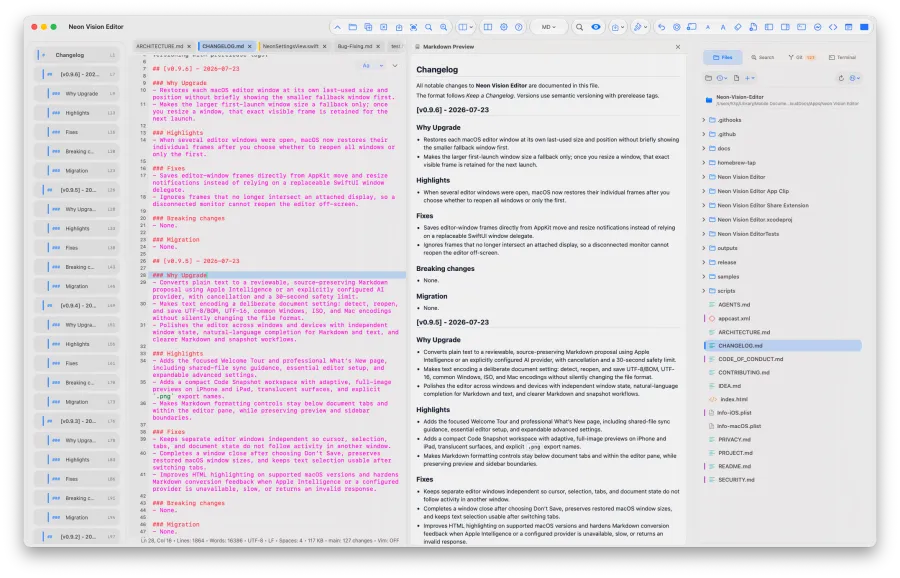This screenshot has height=578, width=900.
Task: Close the Markdown Preview pane
Action: click(678, 47)
